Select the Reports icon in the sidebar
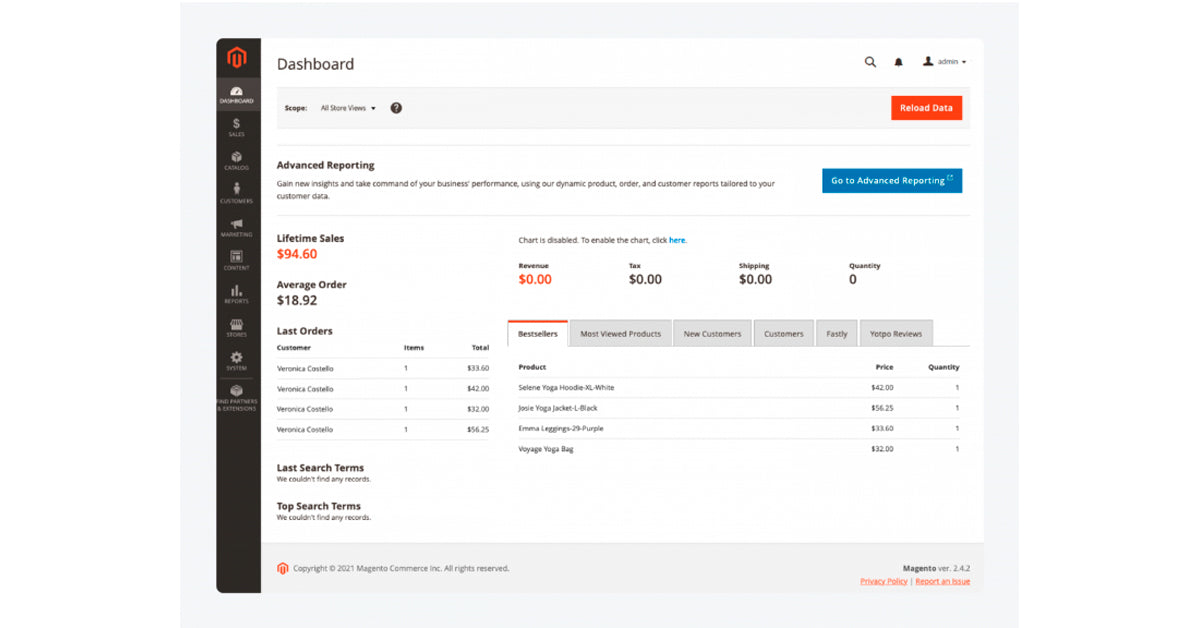This screenshot has height=628, width=1200. click(236, 294)
